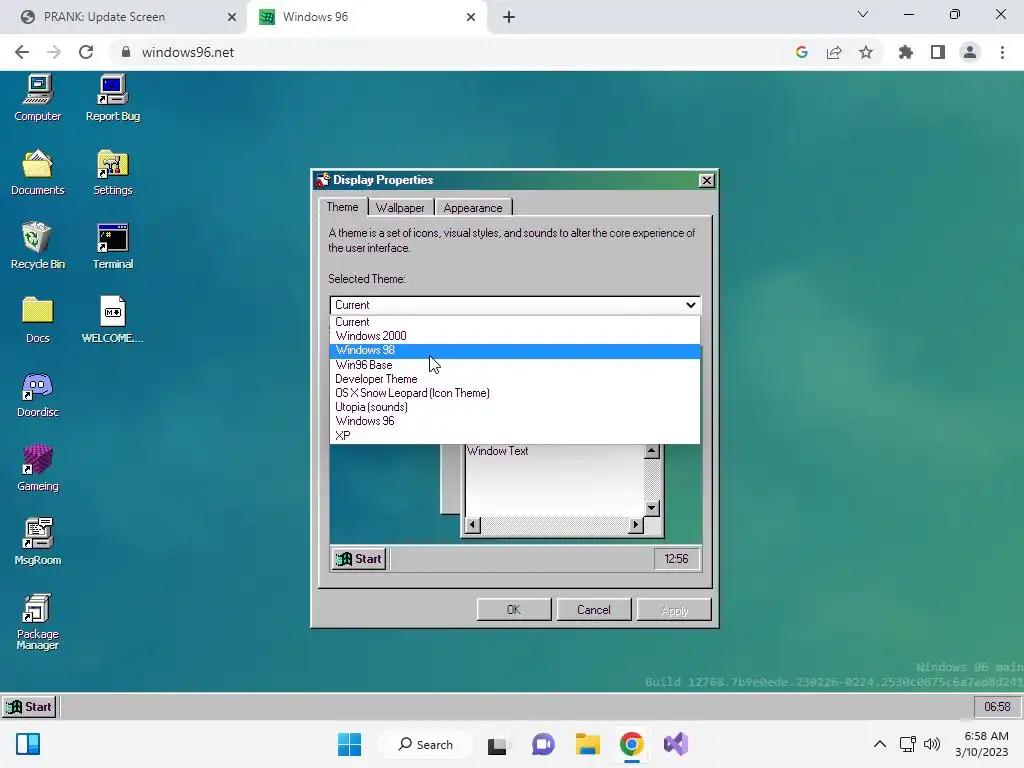Image resolution: width=1024 pixels, height=768 pixels.
Task: Open the Package Manager shortcut
Action: (x=37, y=622)
